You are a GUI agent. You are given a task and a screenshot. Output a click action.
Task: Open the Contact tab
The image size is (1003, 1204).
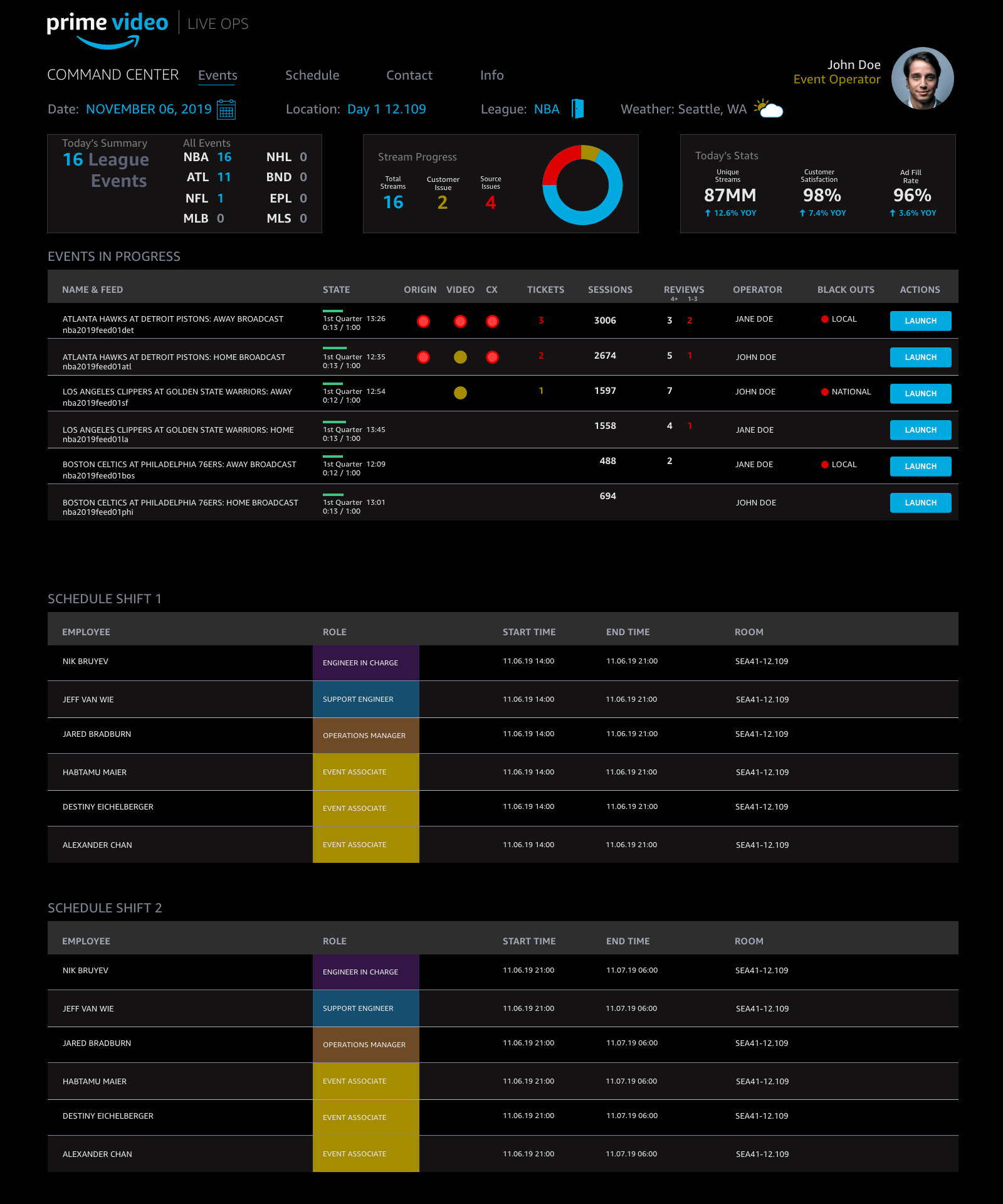click(409, 75)
